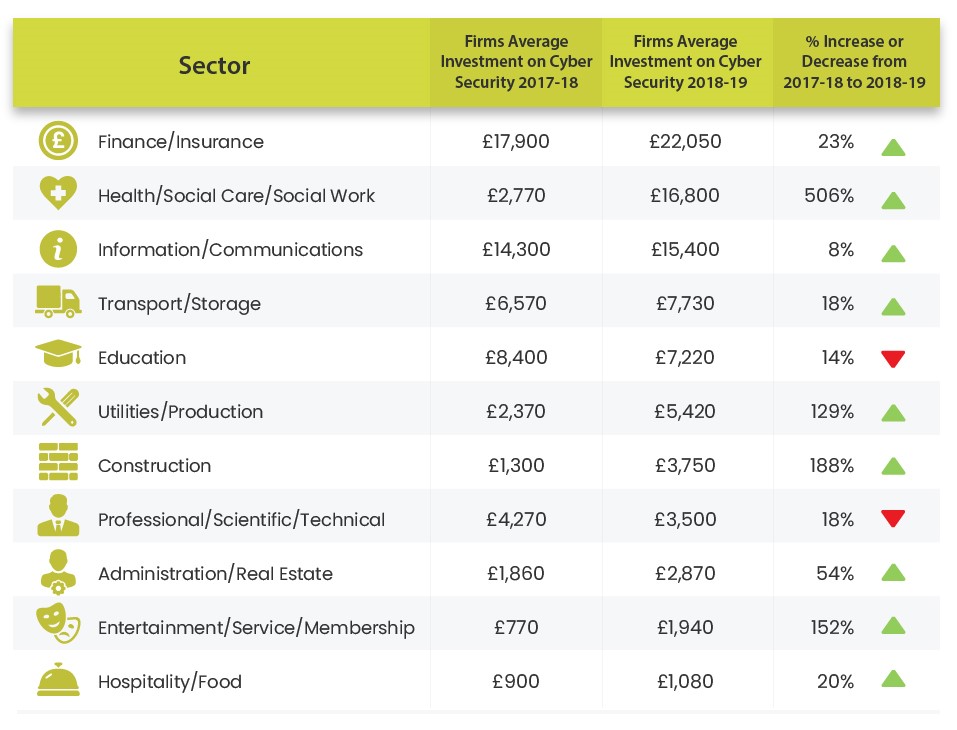Click the % Increase or Decrease header
Screen dimensions: 957x730
[x=854, y=62]
